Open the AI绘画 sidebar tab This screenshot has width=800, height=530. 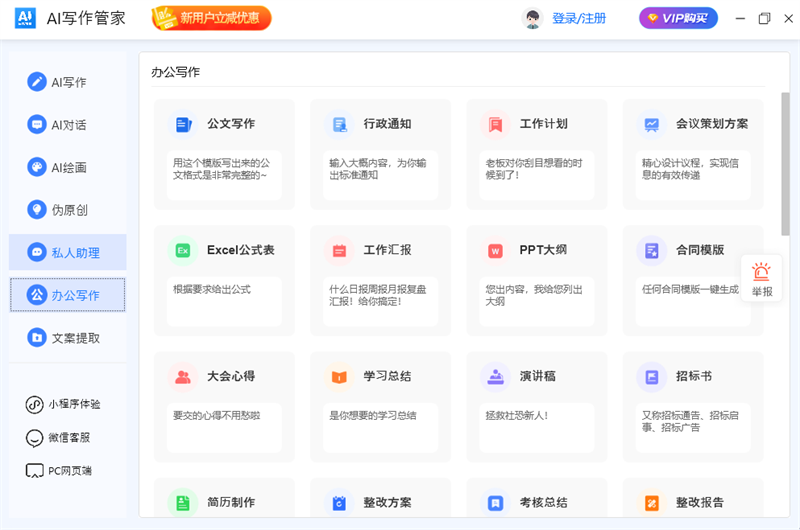click(68, 167)
